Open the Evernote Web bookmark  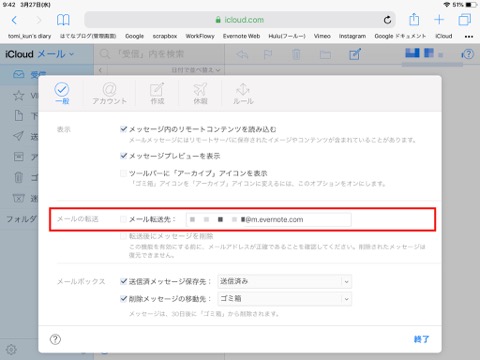click(x=241, y=36)
